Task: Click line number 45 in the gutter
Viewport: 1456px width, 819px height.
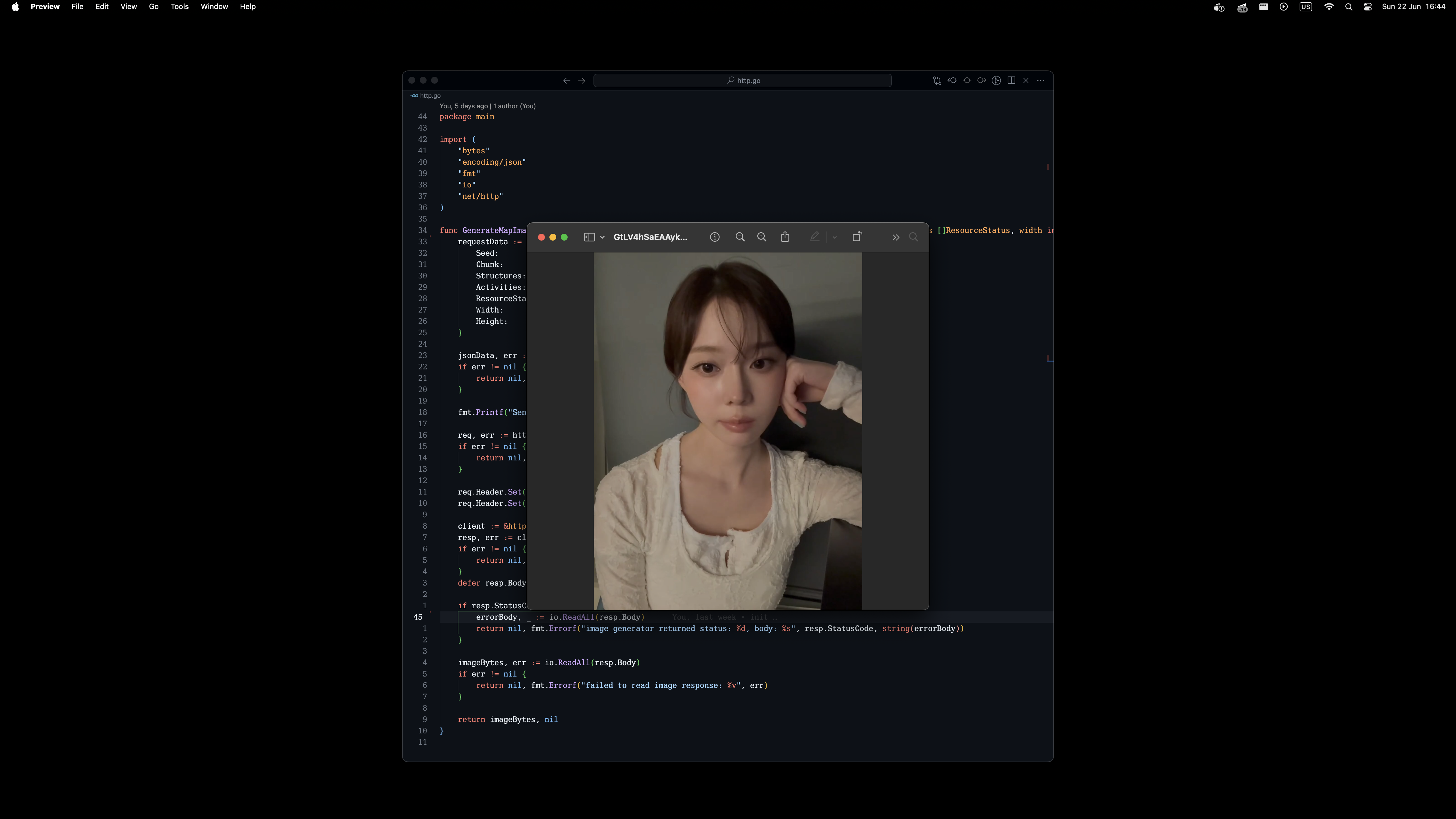Action: click(x=418, y=617)
